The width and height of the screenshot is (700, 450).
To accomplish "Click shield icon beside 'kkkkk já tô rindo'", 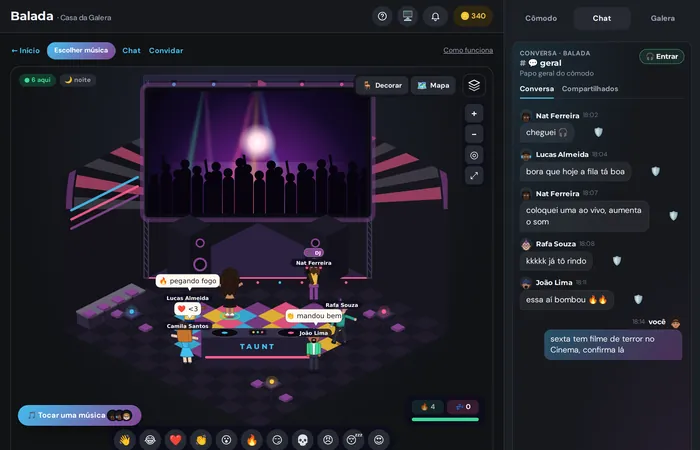I will click(617, 261).
